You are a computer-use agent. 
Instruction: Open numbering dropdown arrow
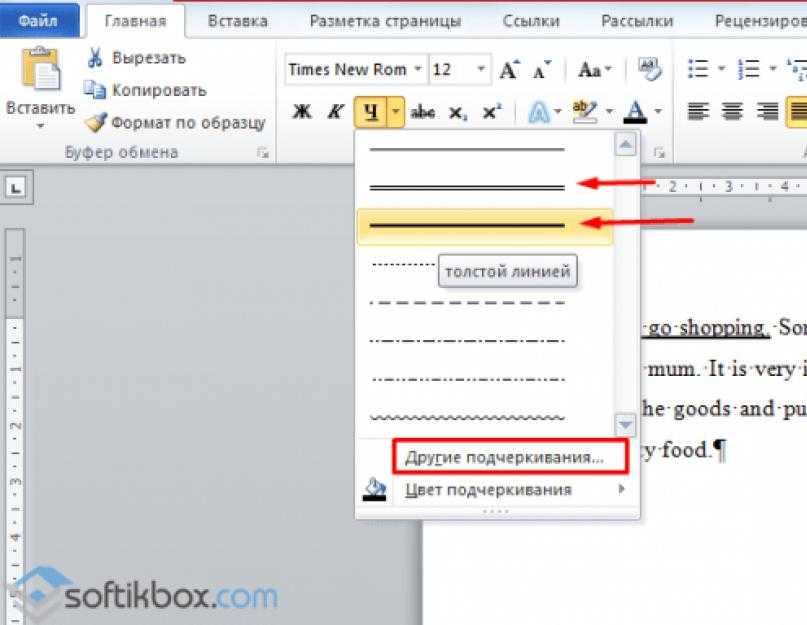[x=772, y=68]
